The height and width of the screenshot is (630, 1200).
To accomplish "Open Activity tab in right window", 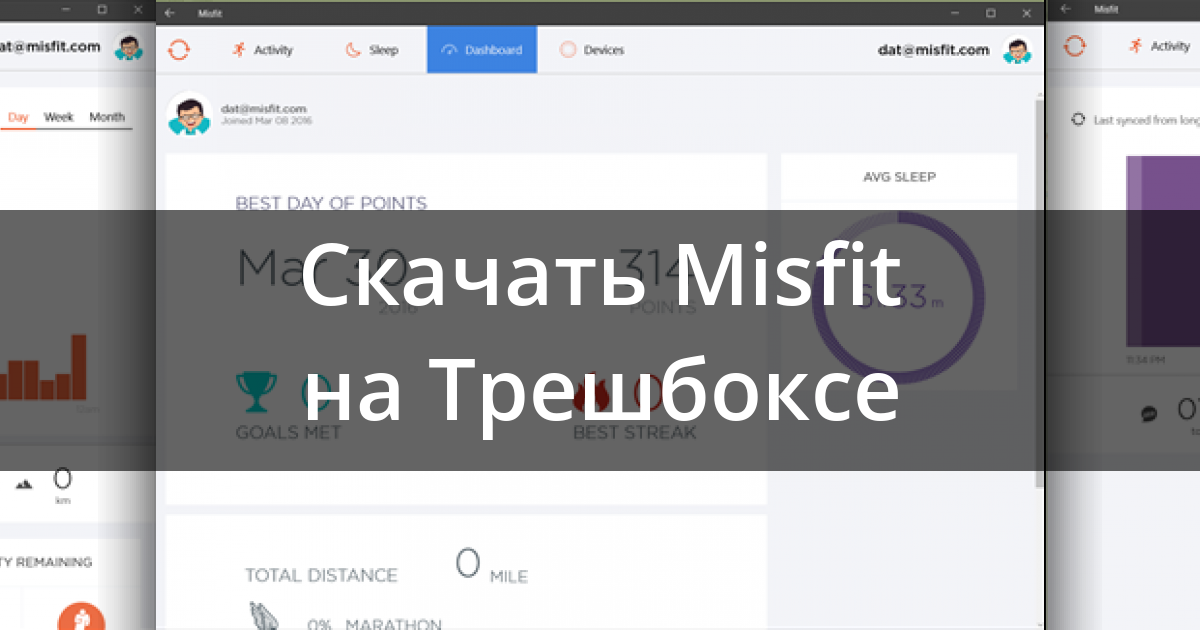I will [x=1159, y=46].
